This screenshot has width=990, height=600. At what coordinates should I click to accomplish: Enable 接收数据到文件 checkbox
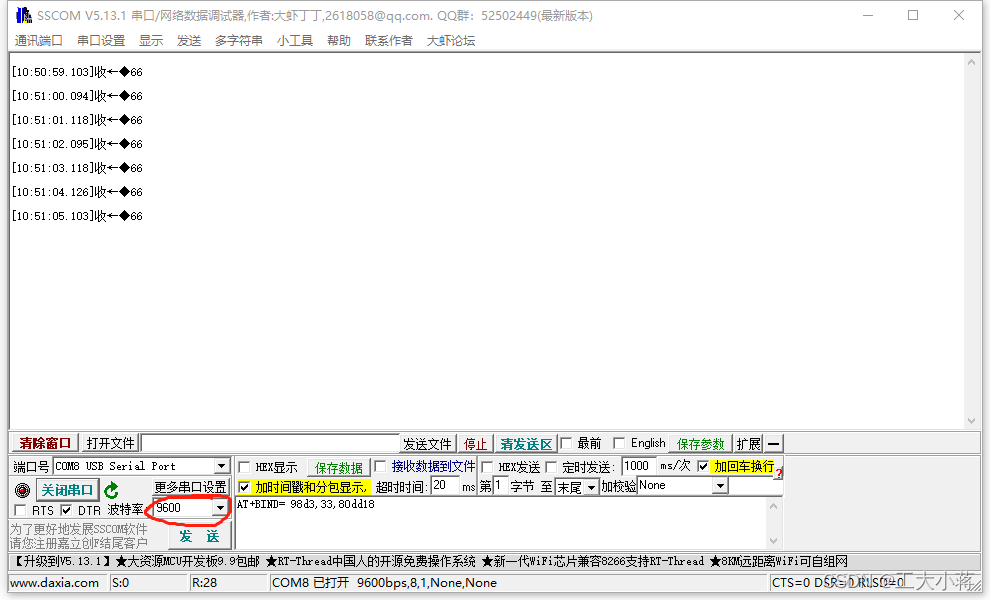(380, 466)
